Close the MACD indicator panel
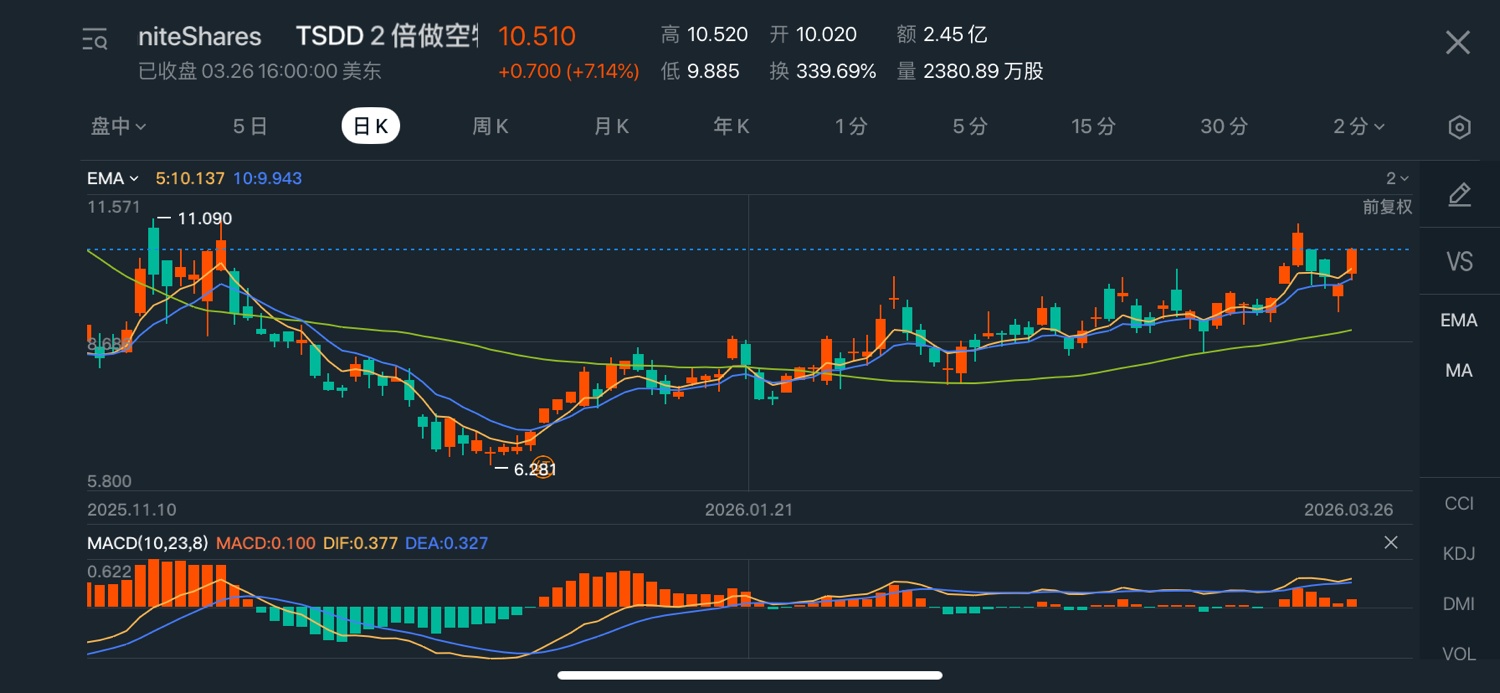 [x=1391, y=543]
